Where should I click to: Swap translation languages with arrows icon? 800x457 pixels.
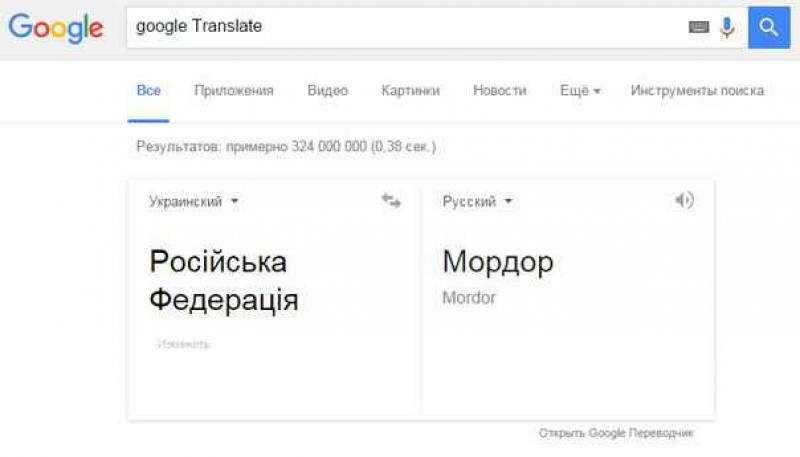[x=391, y=201]
